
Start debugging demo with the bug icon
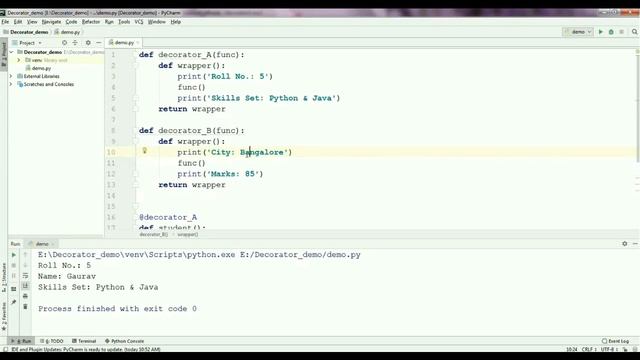(611, 32)
